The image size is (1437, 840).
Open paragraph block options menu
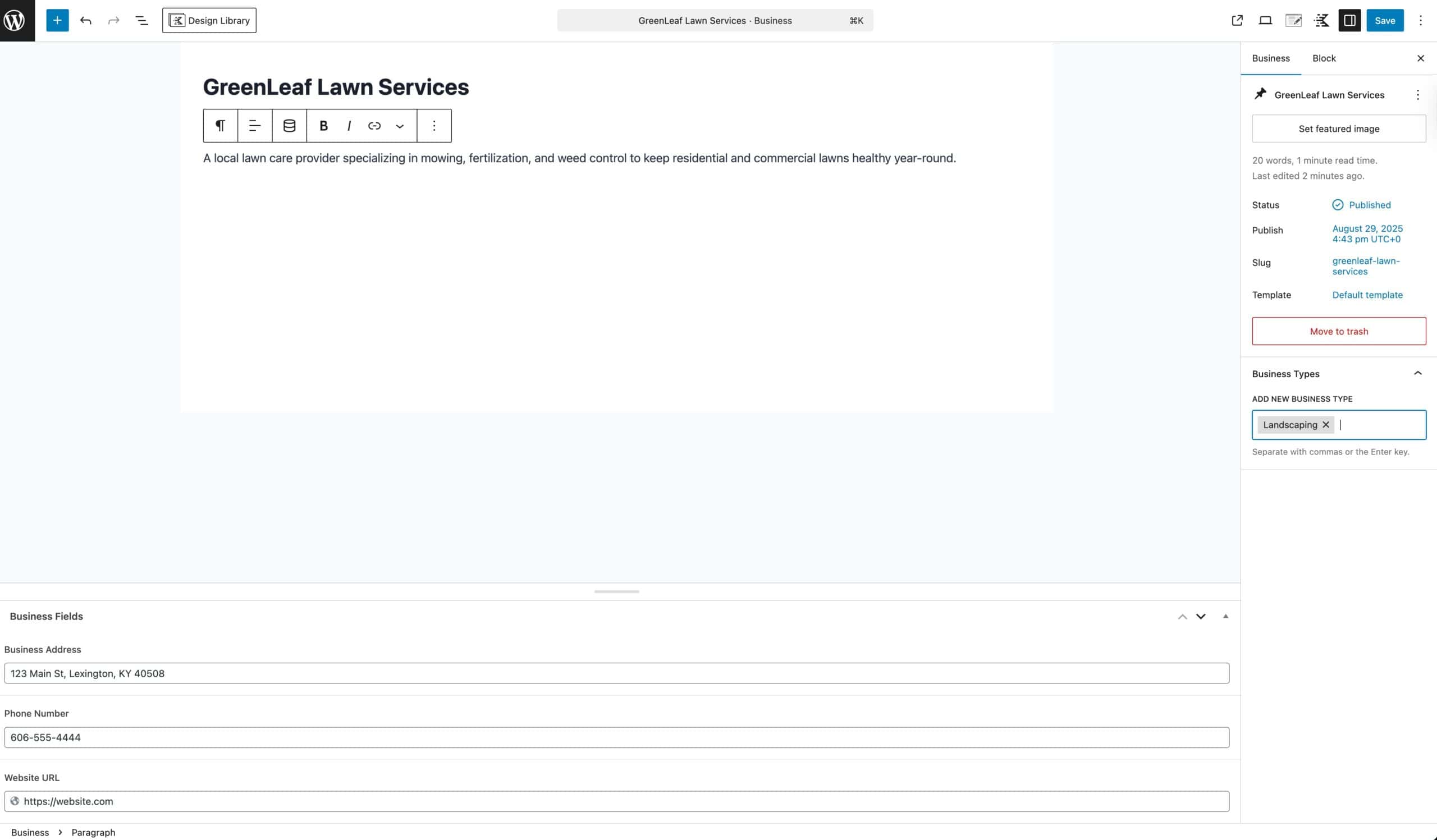434,125
